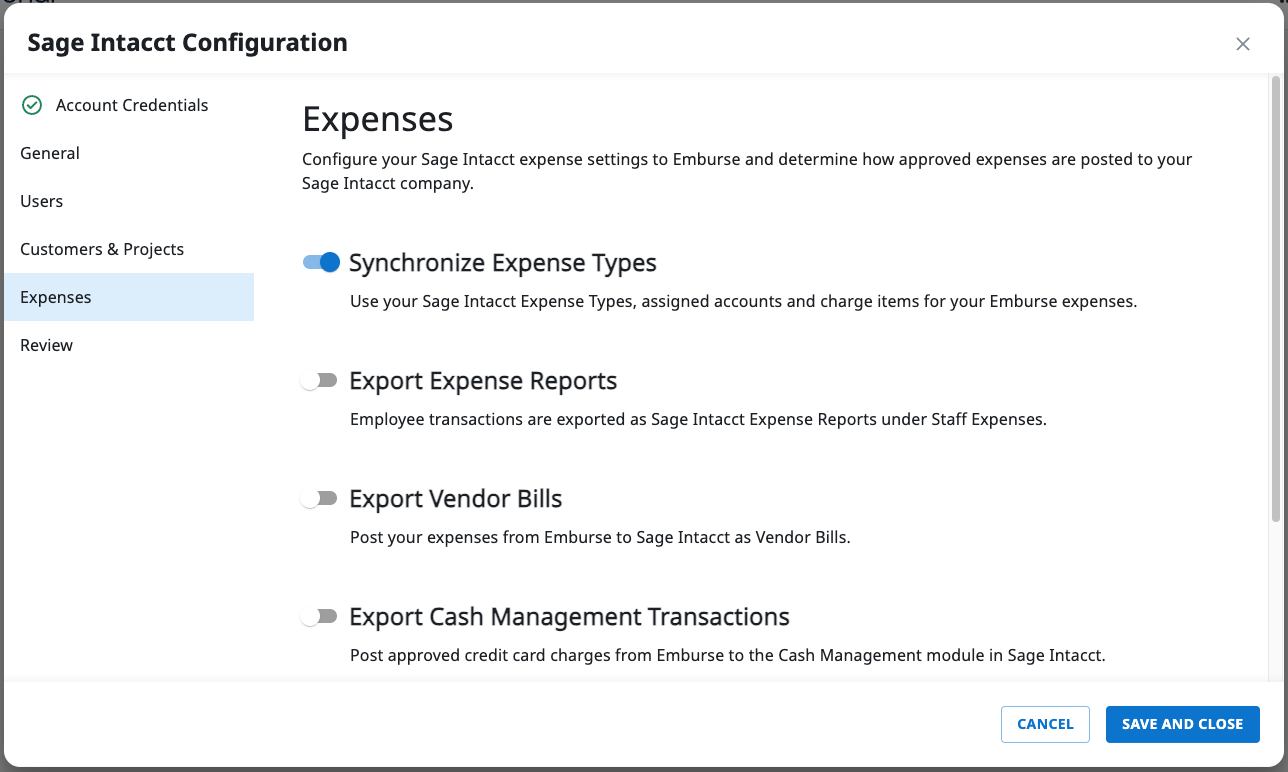Click the Sage Intacct Configuration title
This screenshot has width=1288, height=772.
(x=188, y=43)
